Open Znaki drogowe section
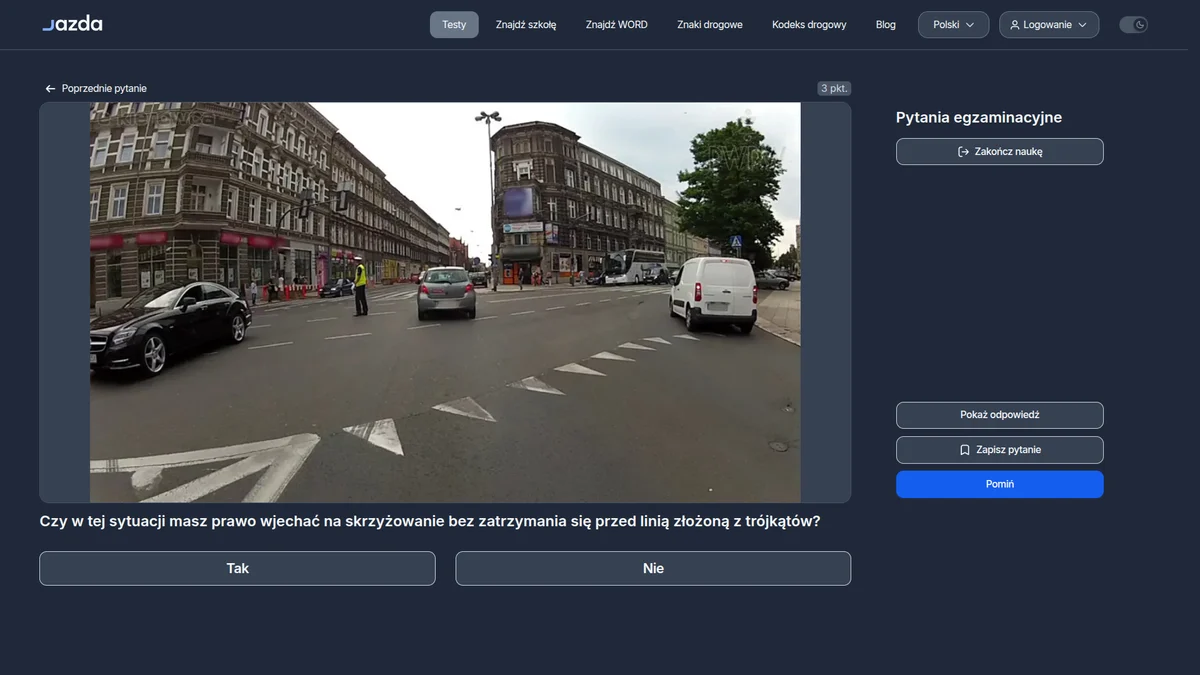The image size is (1200, 675). (710, 25)
